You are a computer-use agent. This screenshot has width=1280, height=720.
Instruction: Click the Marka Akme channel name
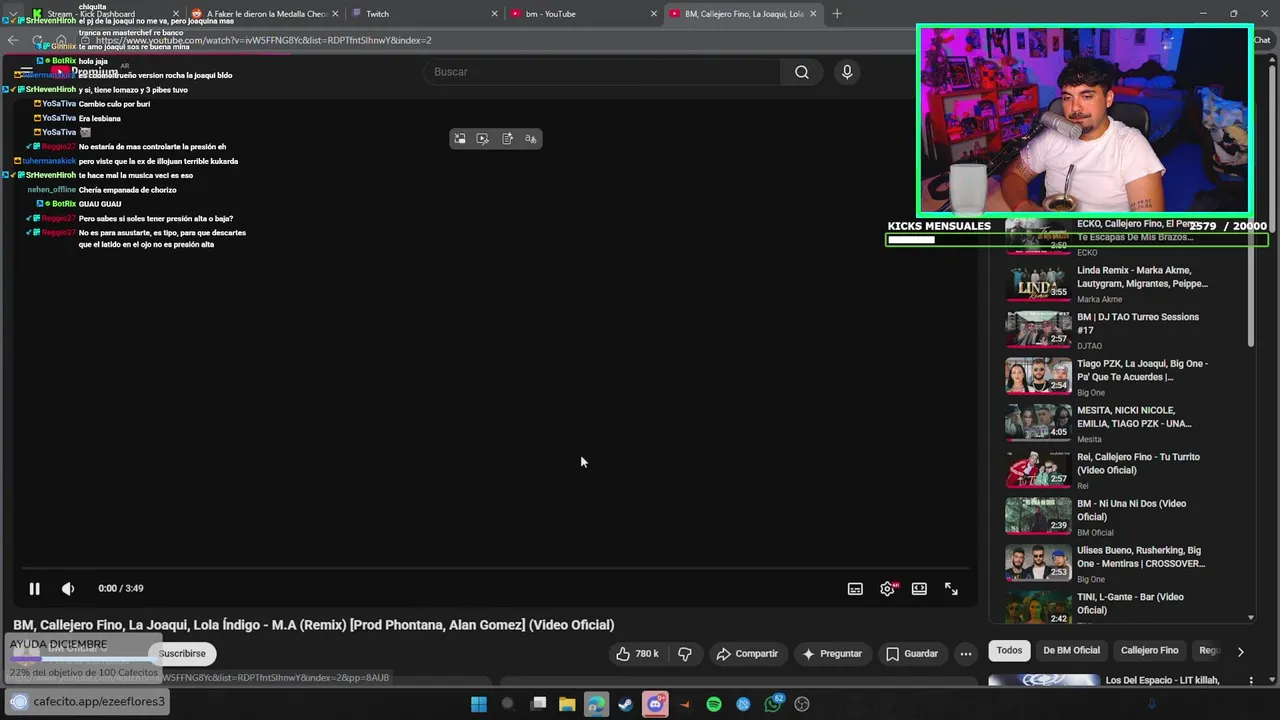pyautogui.click(x=1099, y=300)
